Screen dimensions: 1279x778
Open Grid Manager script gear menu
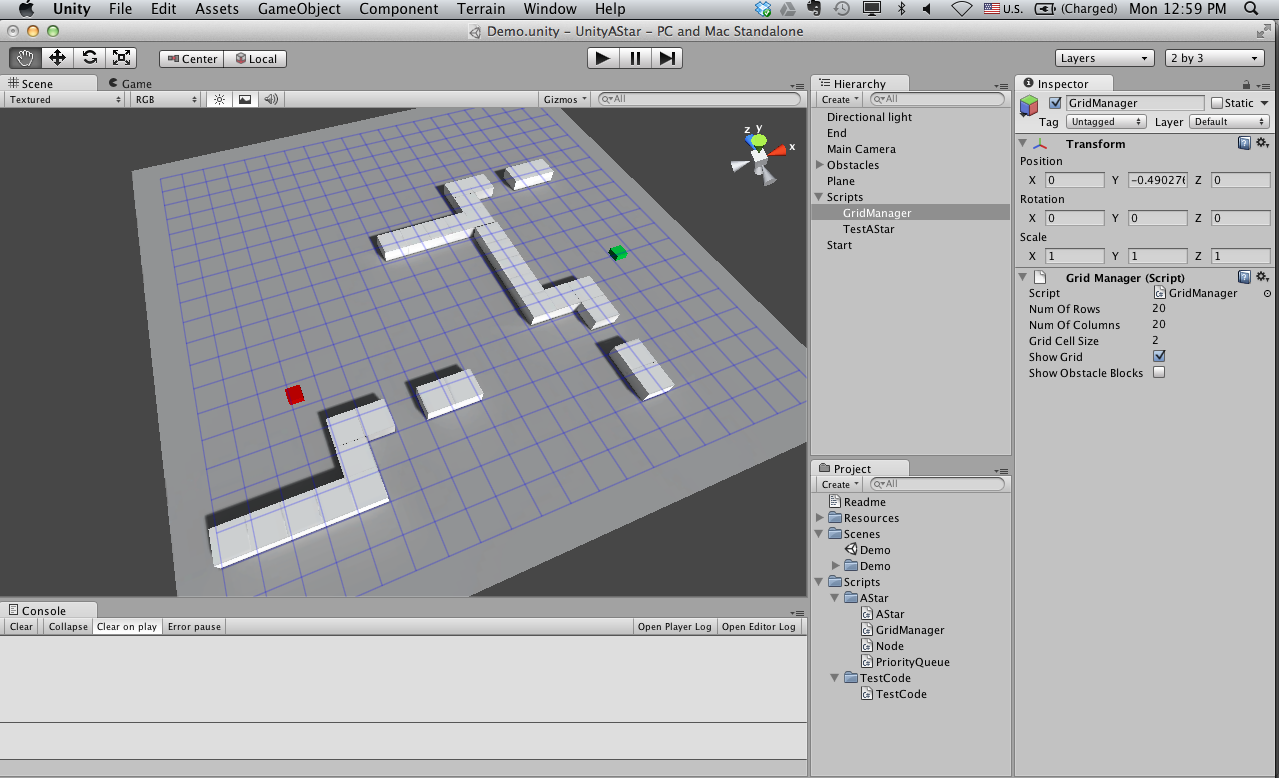tap(1262, 277)
